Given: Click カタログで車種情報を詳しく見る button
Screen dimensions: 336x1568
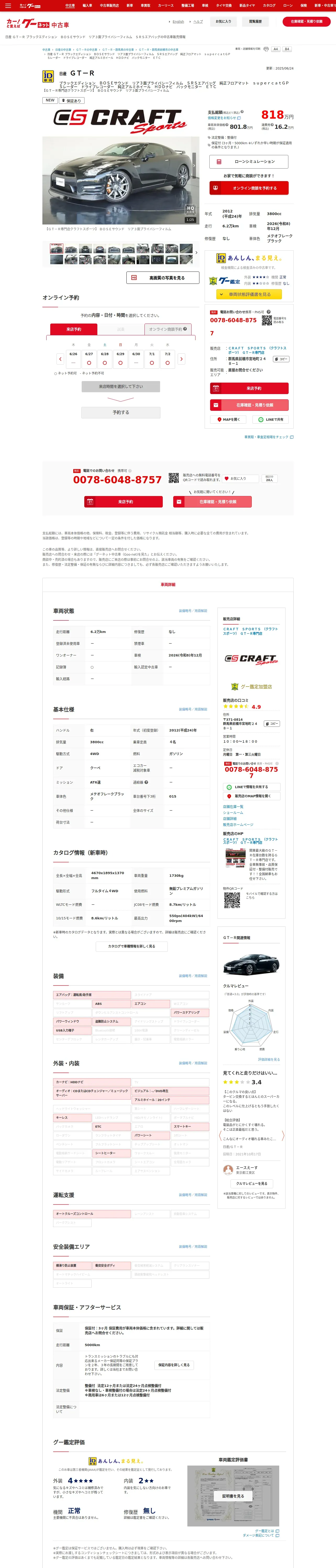Looking at the screenshot, I should 132,947.
